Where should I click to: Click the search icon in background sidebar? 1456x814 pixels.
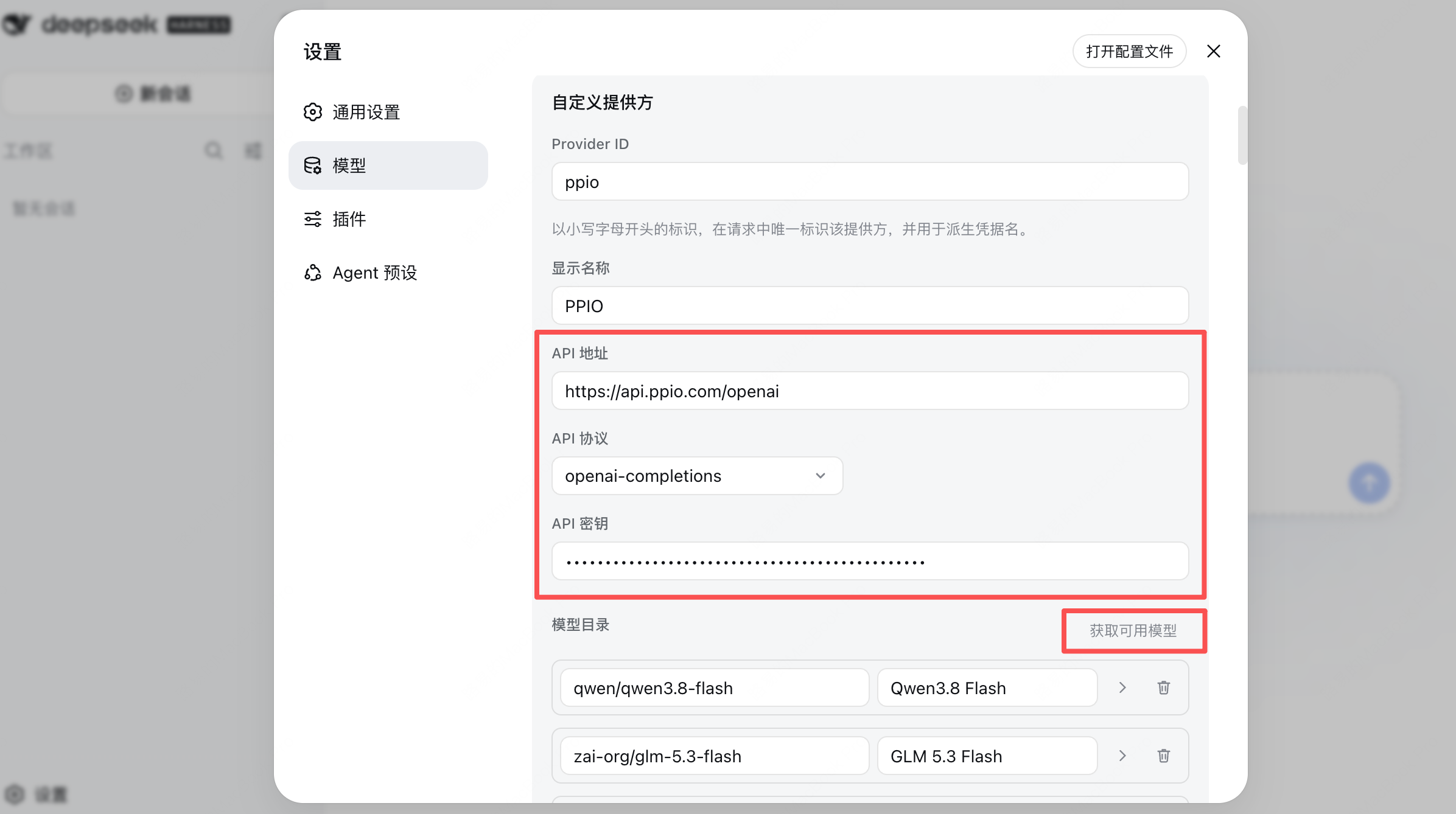click(x=214, y=150)
